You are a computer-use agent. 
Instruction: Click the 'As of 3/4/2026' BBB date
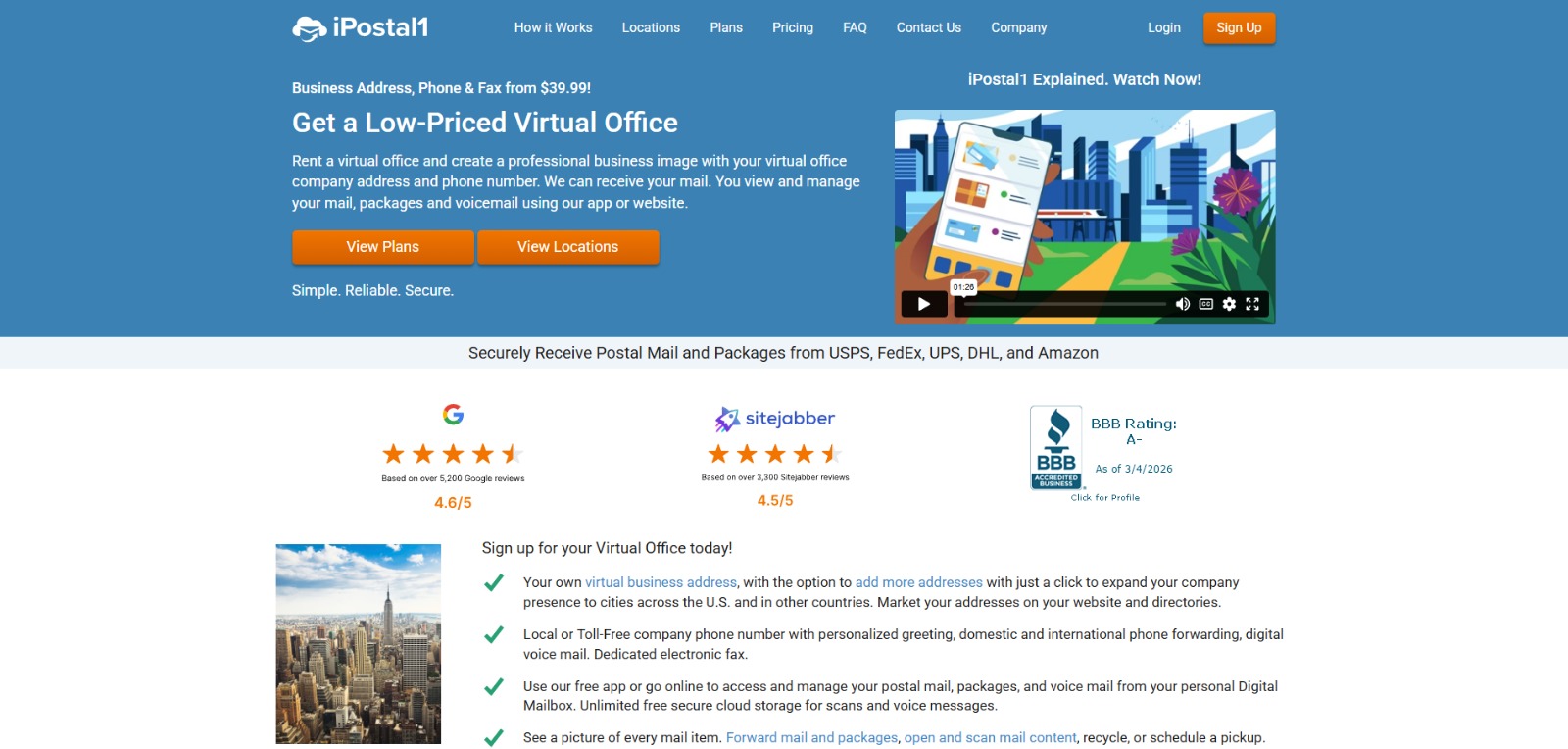1134,470
